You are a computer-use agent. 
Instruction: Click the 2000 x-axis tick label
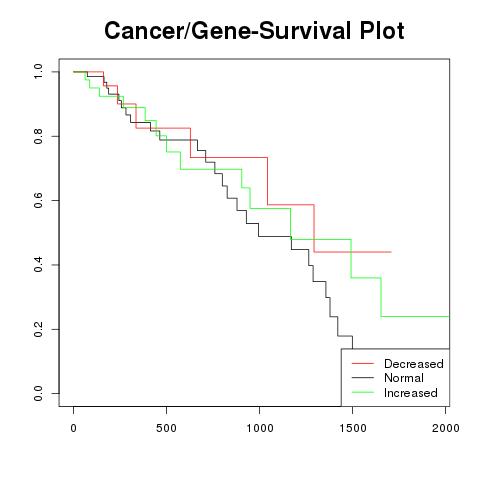[x=446, y=428]
